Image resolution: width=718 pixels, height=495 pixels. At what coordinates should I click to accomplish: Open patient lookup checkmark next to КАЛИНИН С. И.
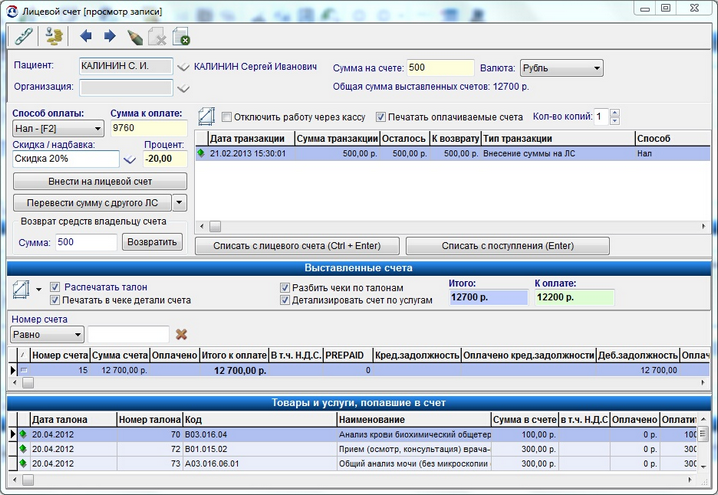(x=183, y=67)
